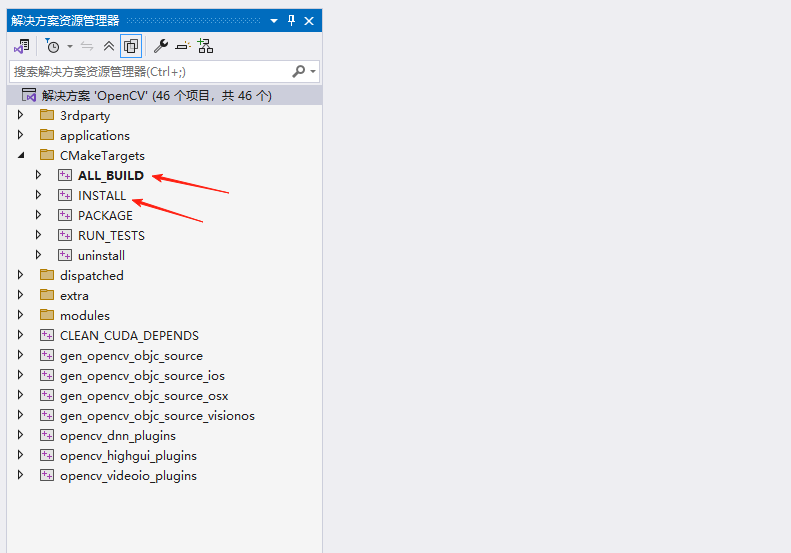Click the class diagram view icon

[205, 46]
